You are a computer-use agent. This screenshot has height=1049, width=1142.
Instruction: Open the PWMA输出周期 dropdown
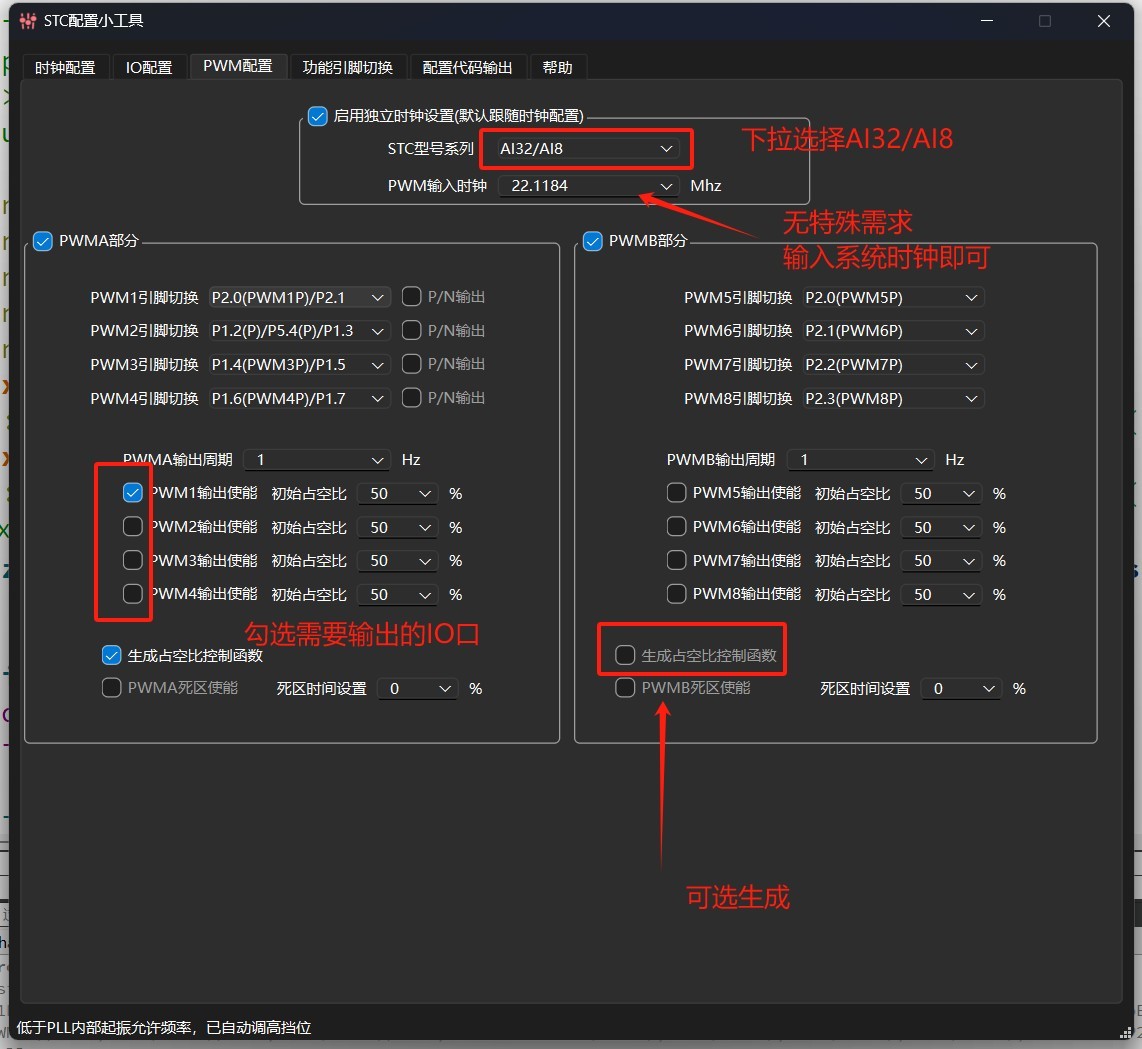pos(315,460)
